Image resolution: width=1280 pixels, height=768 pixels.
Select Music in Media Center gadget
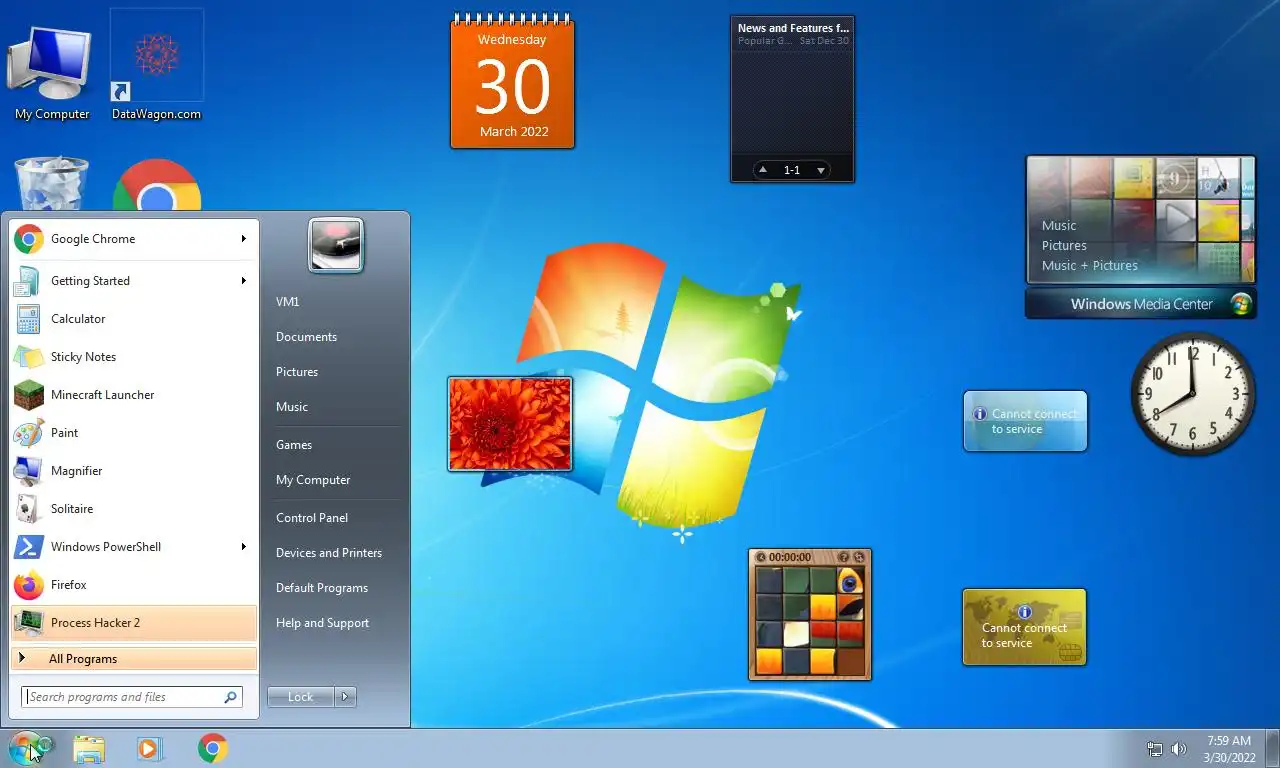pos(1059,226)
